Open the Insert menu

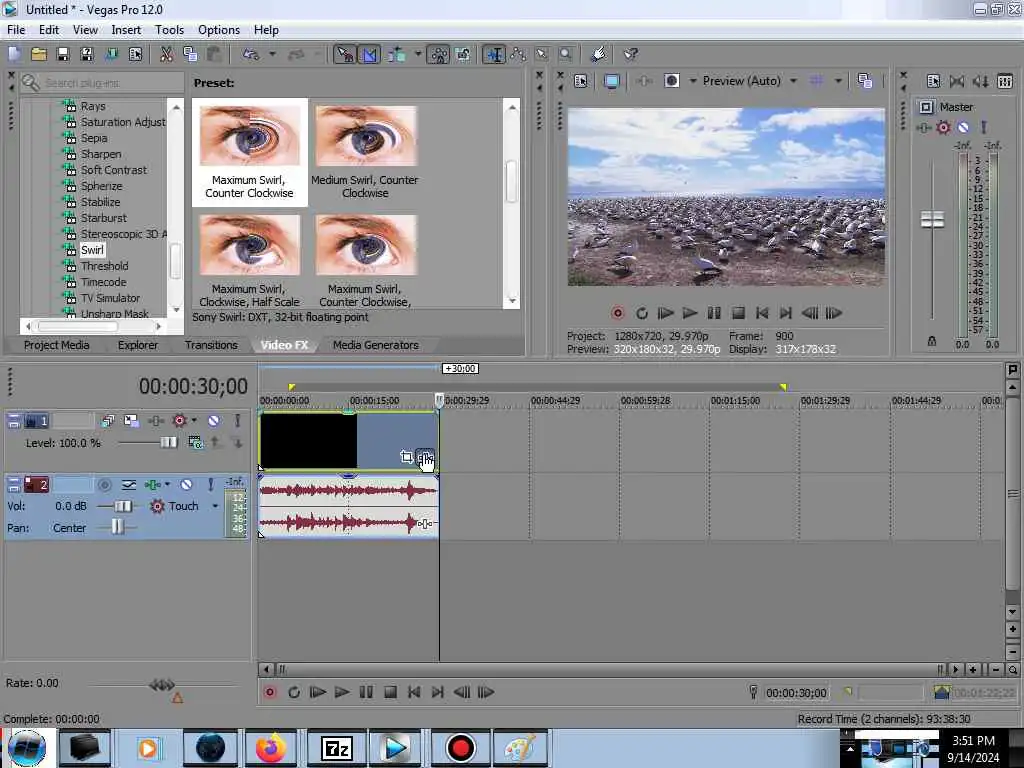point(126,30)
